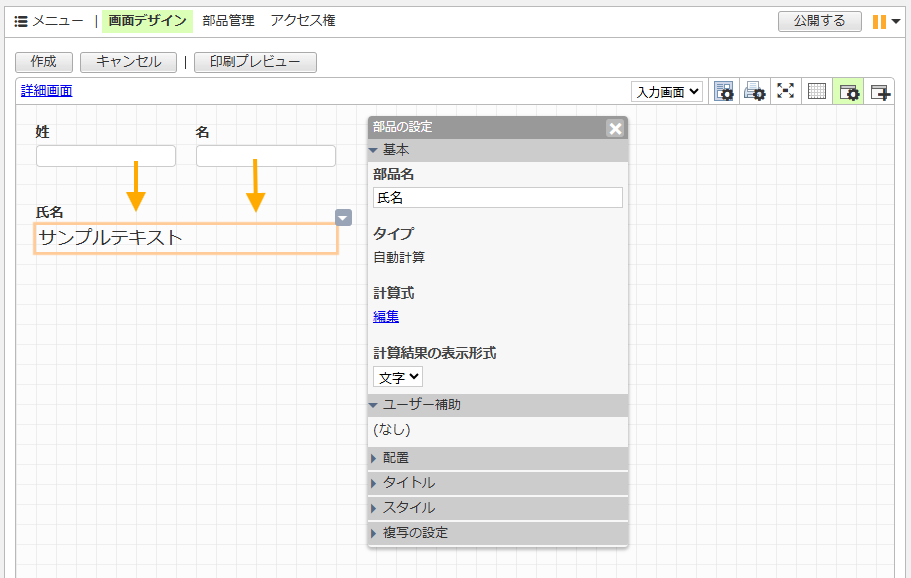Open the 入力画面 screen type dropdown

tap(667, 92)
